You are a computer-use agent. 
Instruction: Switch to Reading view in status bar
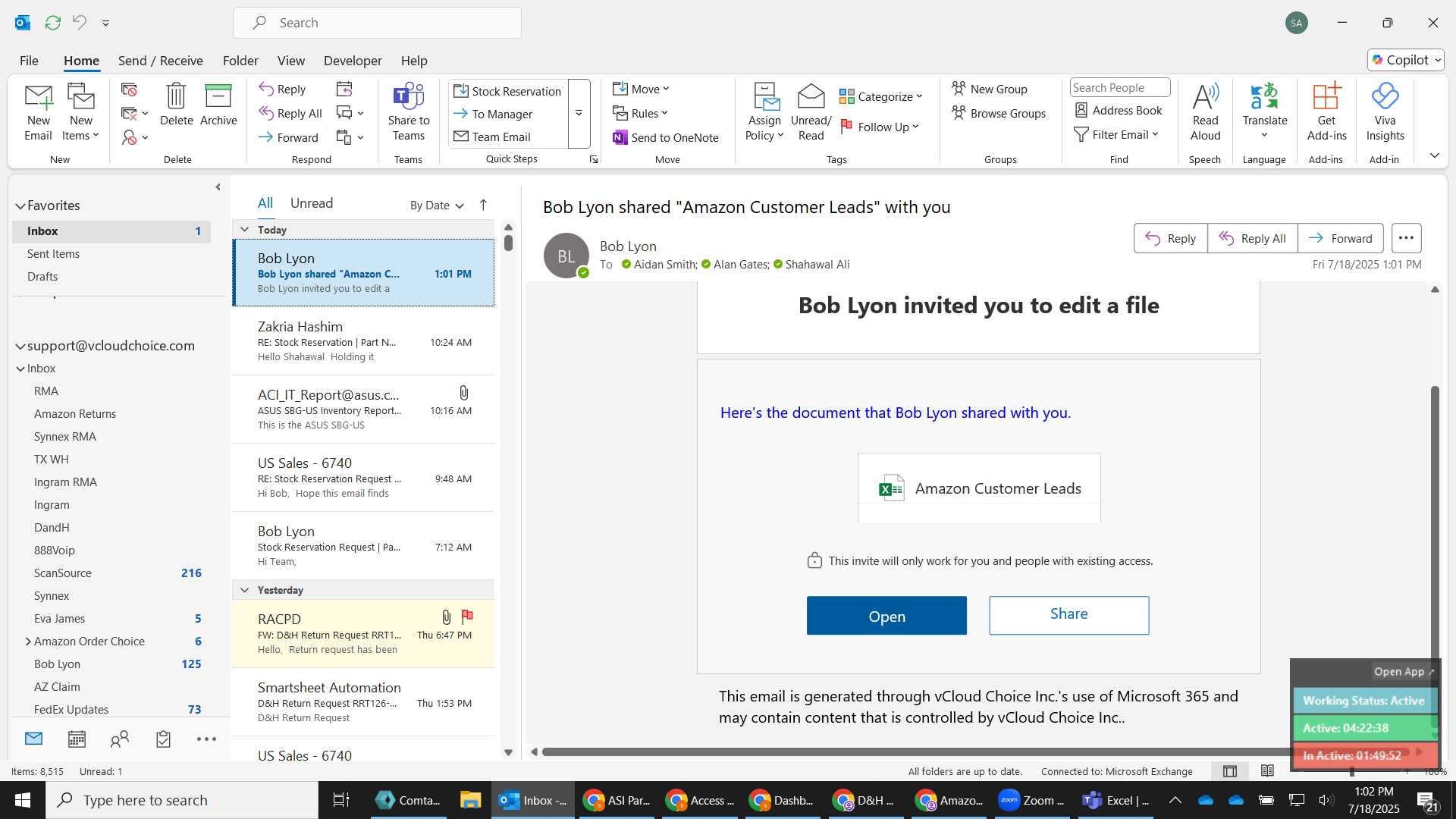click(x=1267, y=771)
